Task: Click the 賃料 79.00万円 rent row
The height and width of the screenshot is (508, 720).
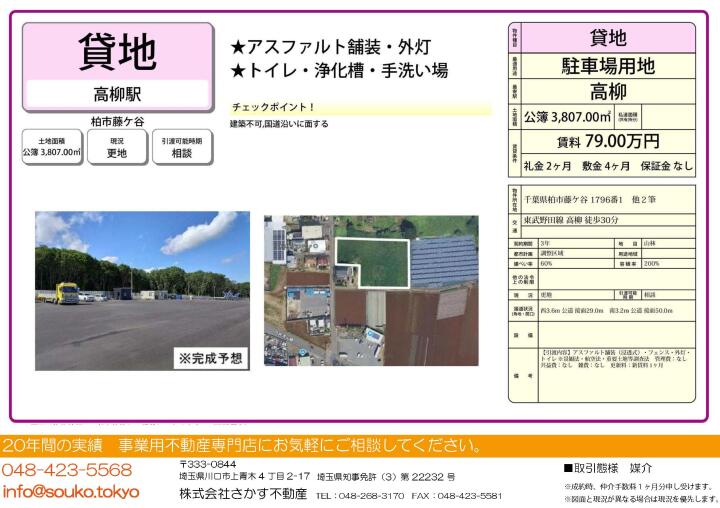Action: click(x=607, y=140)
